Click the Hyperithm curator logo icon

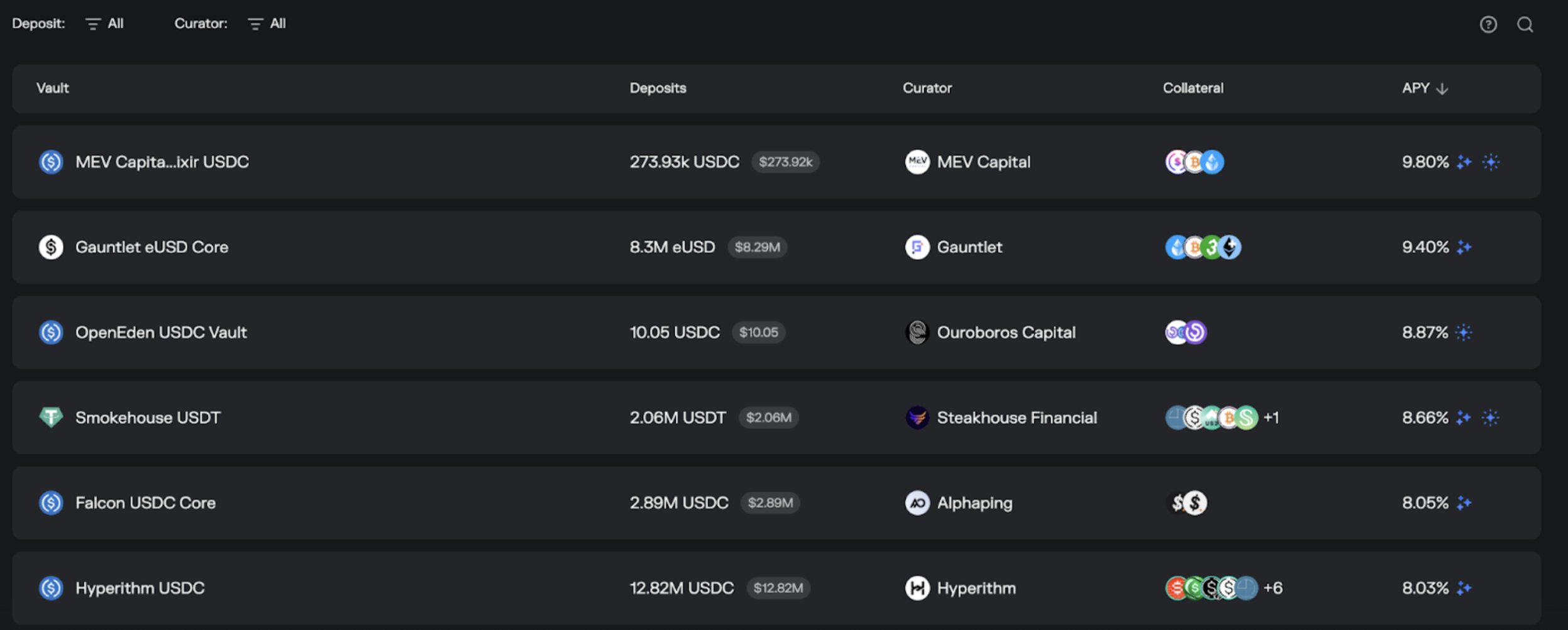tap(917, 588)
